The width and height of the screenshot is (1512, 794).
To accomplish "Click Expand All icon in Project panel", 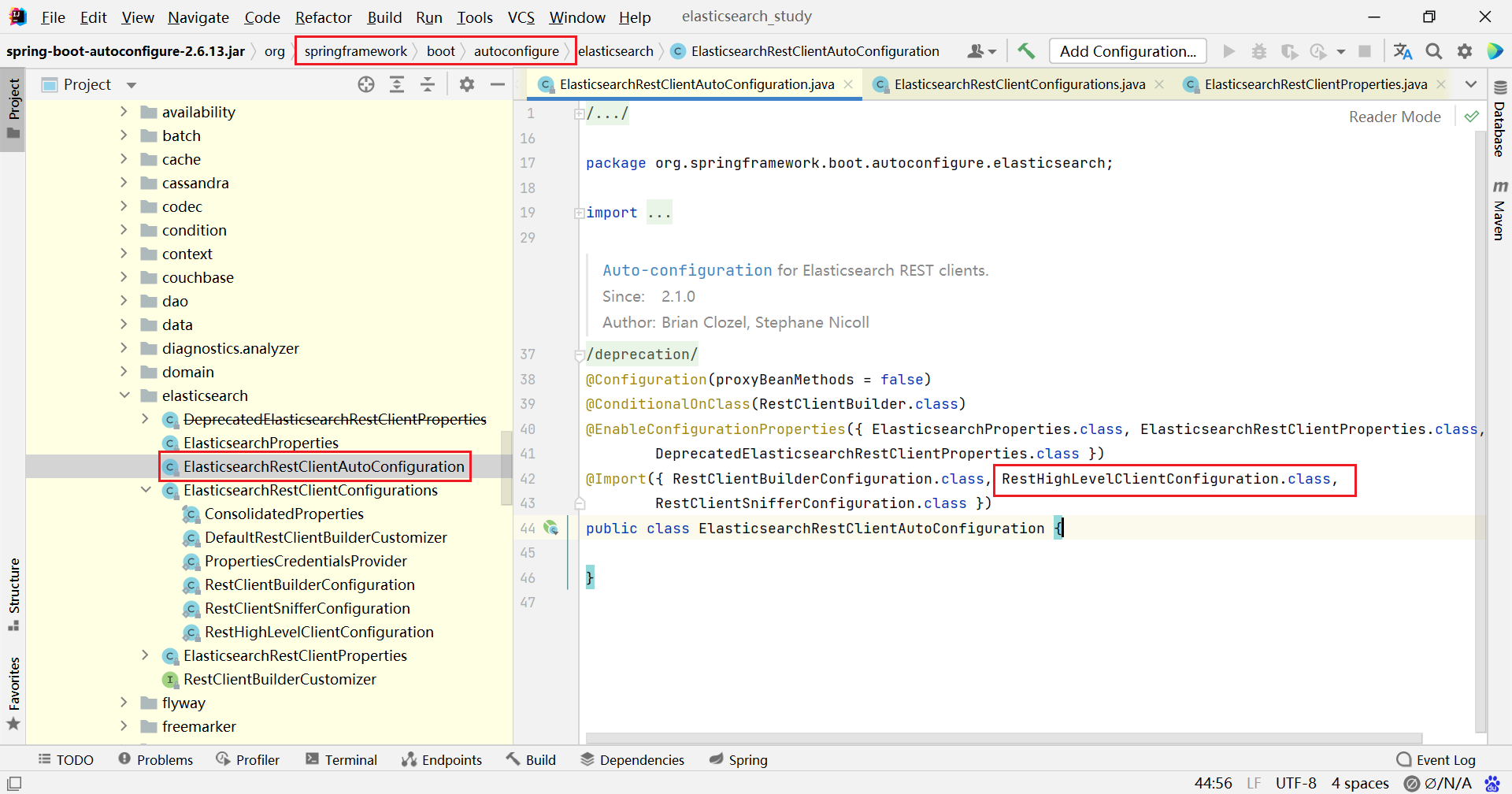I will coord(397,84).
